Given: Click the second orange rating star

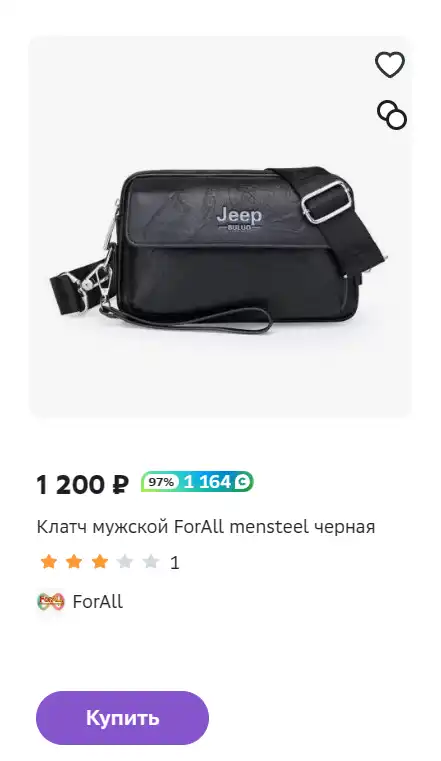Looking at the screenshot, I should tap(74, 562).
